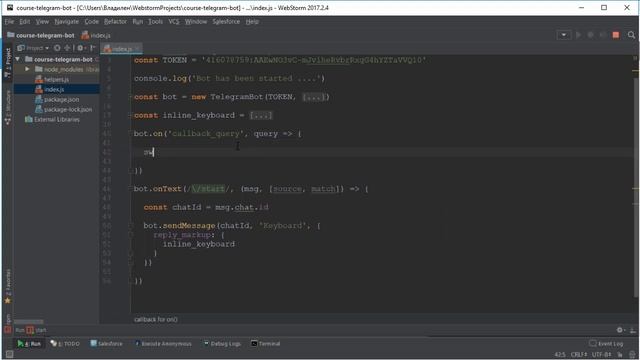Viewport: 640px width, 360px height.
Task: Open the run configuration dropdown
Action: click(564, 35)
